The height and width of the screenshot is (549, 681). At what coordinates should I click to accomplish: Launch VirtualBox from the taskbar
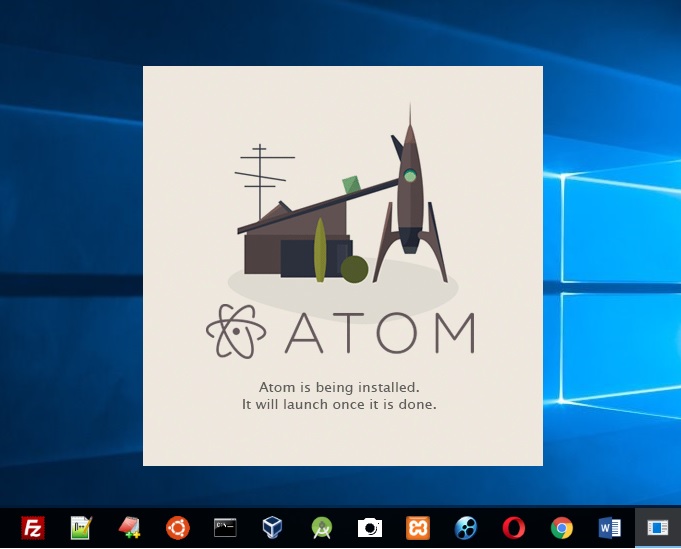pos(273,527)
